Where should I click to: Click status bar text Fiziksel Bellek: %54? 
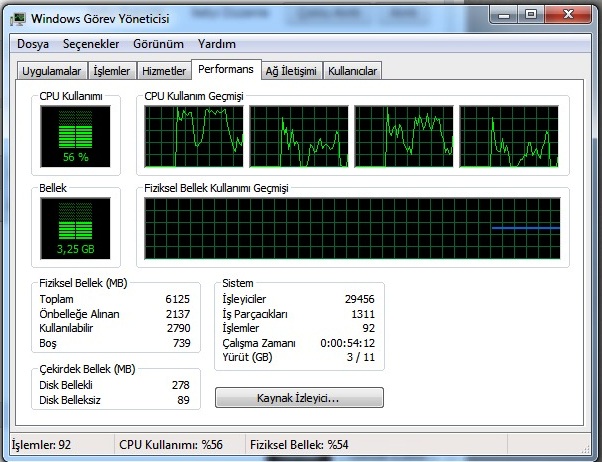[299, 445]
